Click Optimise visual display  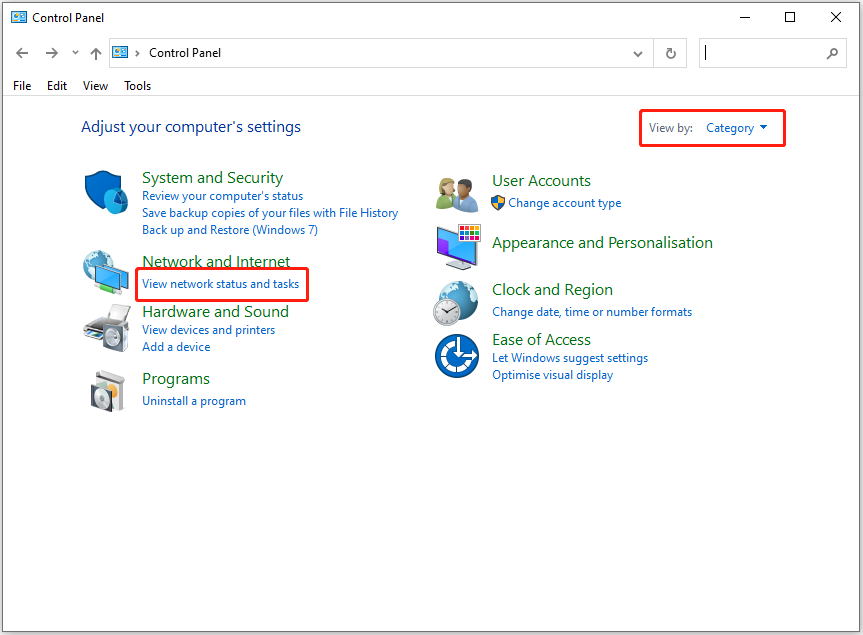pos(553,375)
